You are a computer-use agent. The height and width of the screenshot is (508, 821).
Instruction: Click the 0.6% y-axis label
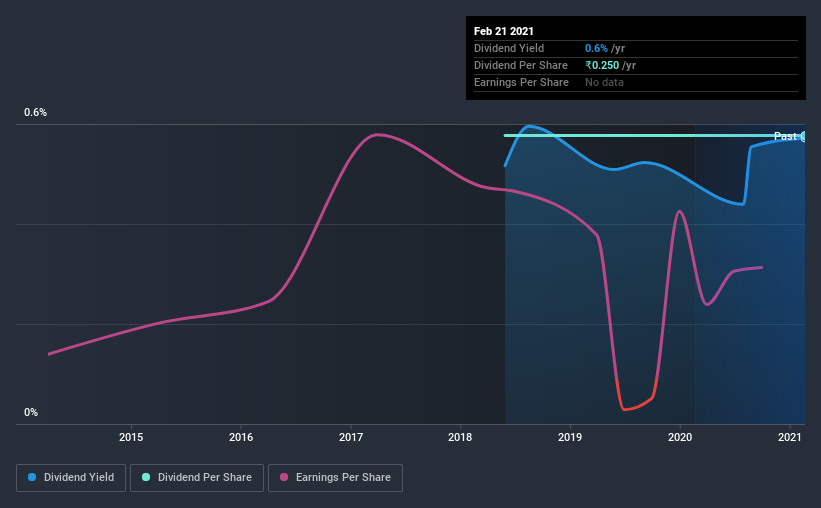coord(35,113)
